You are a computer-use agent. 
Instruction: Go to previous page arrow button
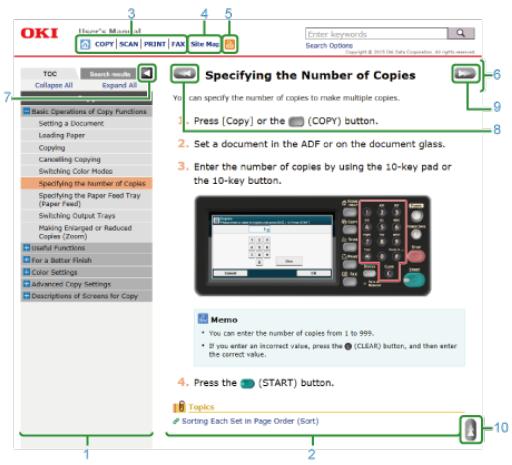(184, 74)
